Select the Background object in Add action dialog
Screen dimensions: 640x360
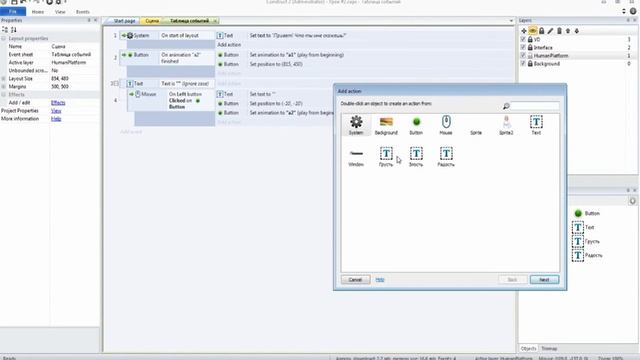click(x=386, y=125)
